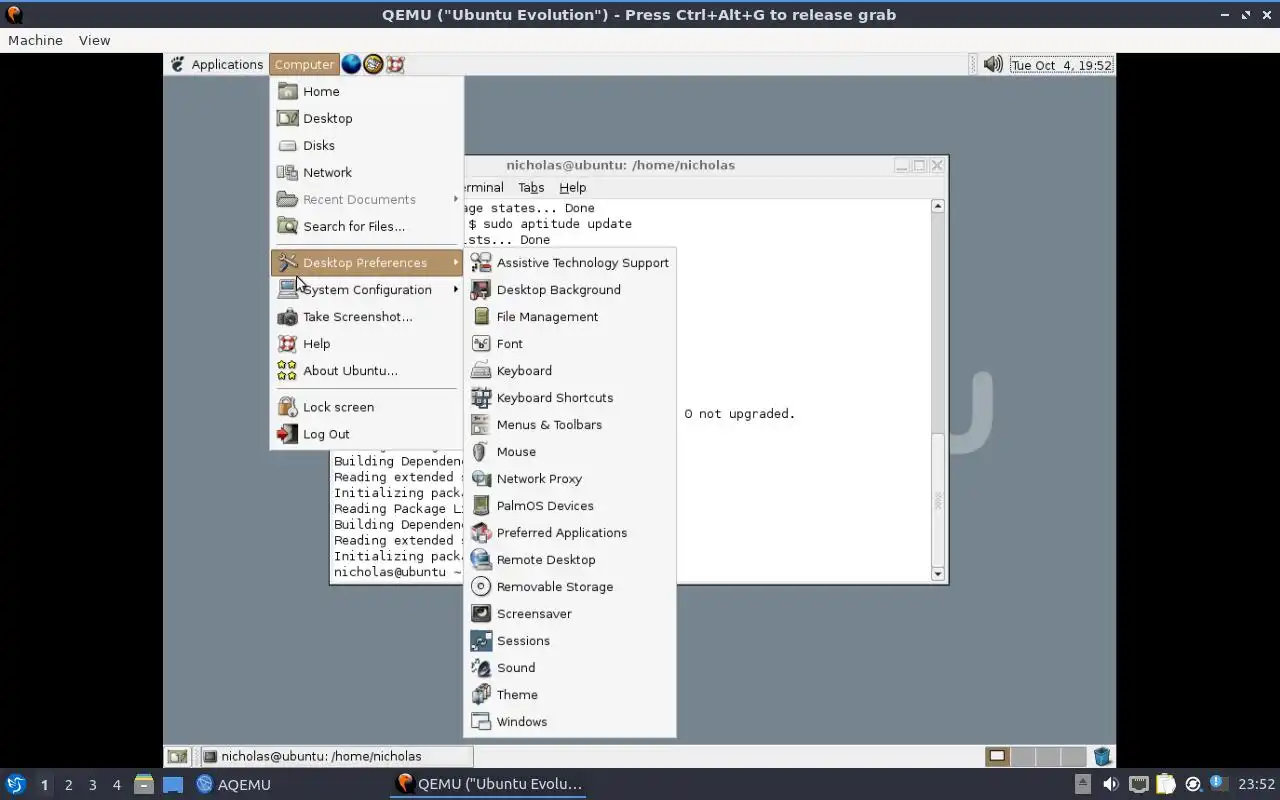Click the Remote Desktop icon
1280x800 pixels.
[481, 560]
